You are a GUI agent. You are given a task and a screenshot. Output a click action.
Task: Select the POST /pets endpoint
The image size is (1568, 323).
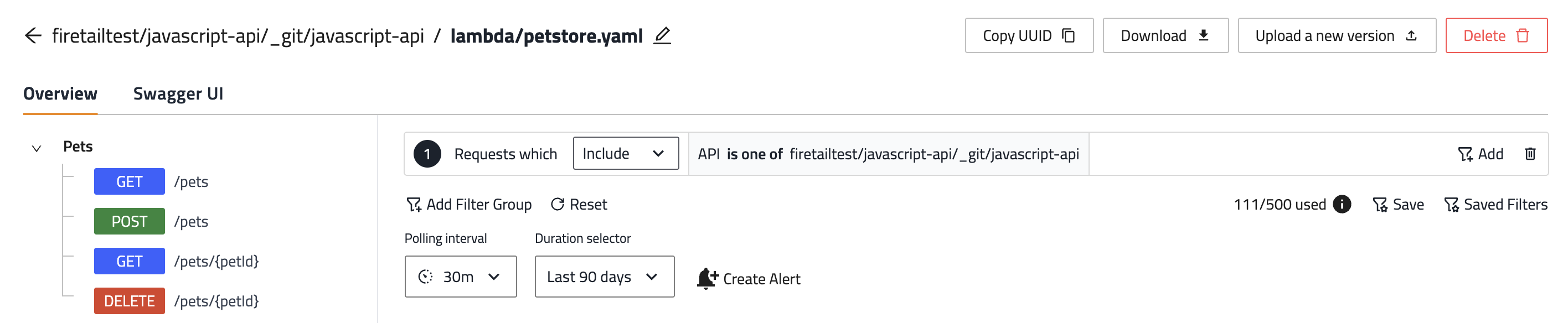[x=129, y=221]
